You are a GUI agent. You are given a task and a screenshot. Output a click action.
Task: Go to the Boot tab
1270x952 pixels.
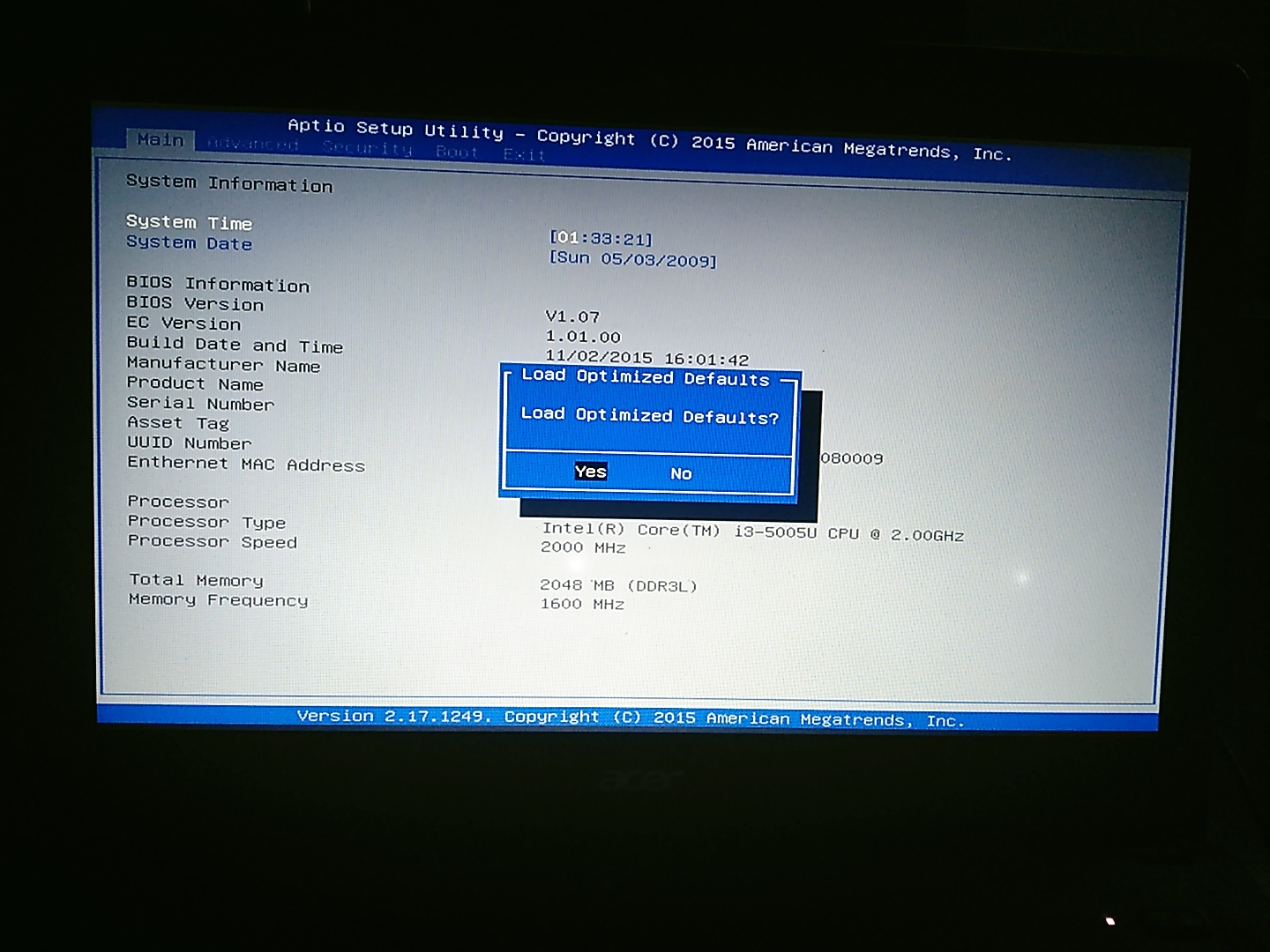(457, 152)
